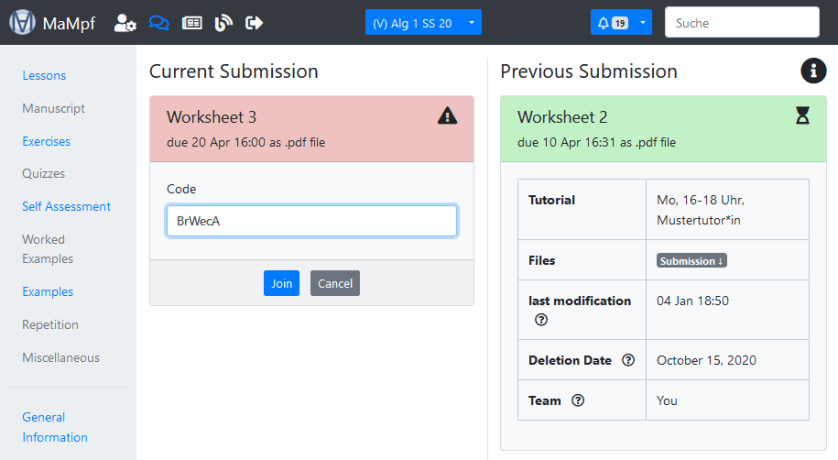Click the Worksheet 2 hourglass icon
838x460 pixels.
(802, 117)
